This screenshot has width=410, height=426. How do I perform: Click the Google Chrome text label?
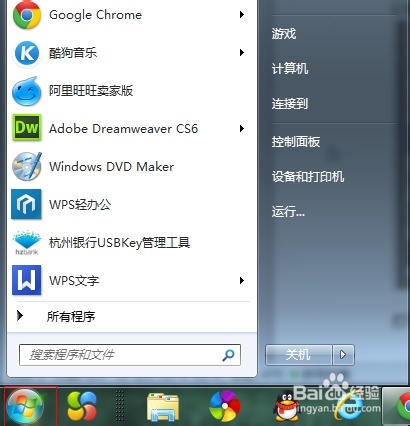pyautogui.click(x=95, y=15)
